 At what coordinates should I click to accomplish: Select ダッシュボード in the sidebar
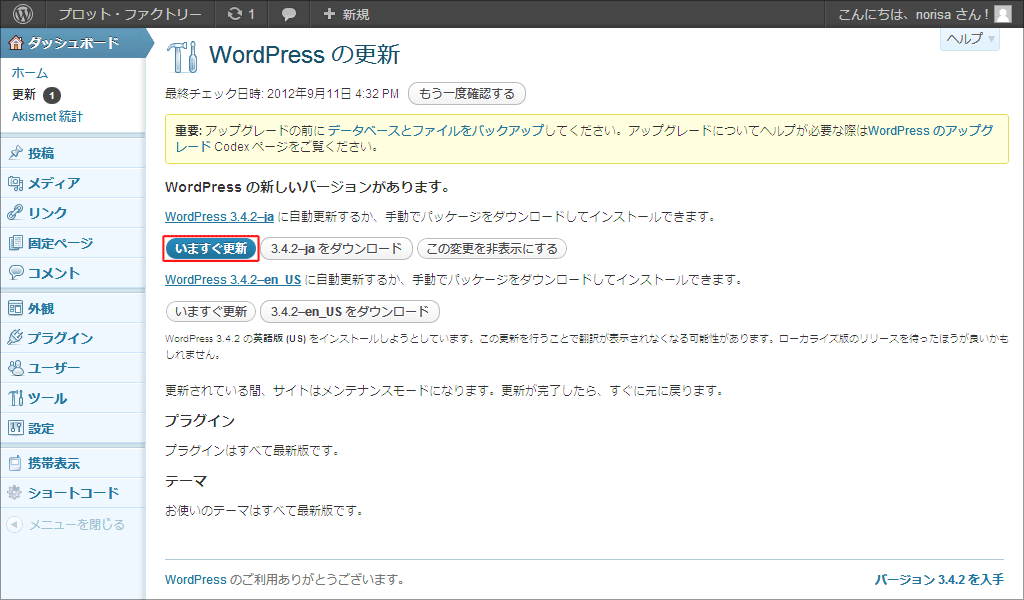click(73, 43)
